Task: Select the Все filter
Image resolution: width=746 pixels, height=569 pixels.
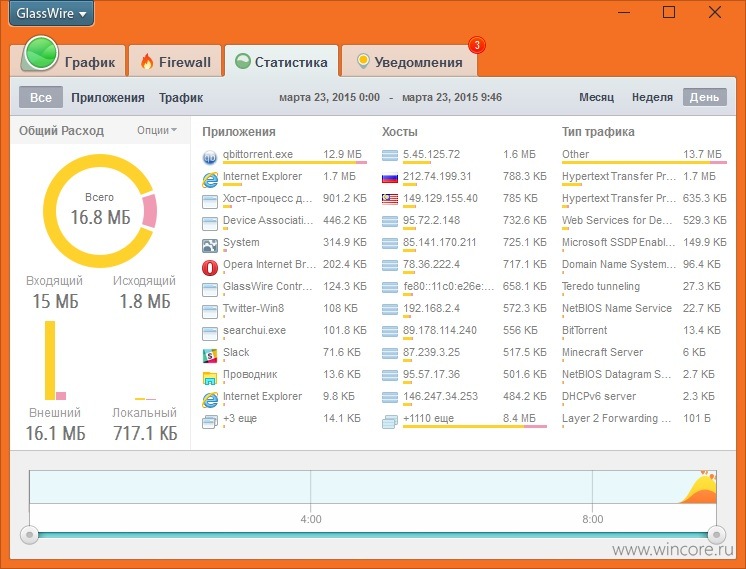Action: tap(41, 98)
